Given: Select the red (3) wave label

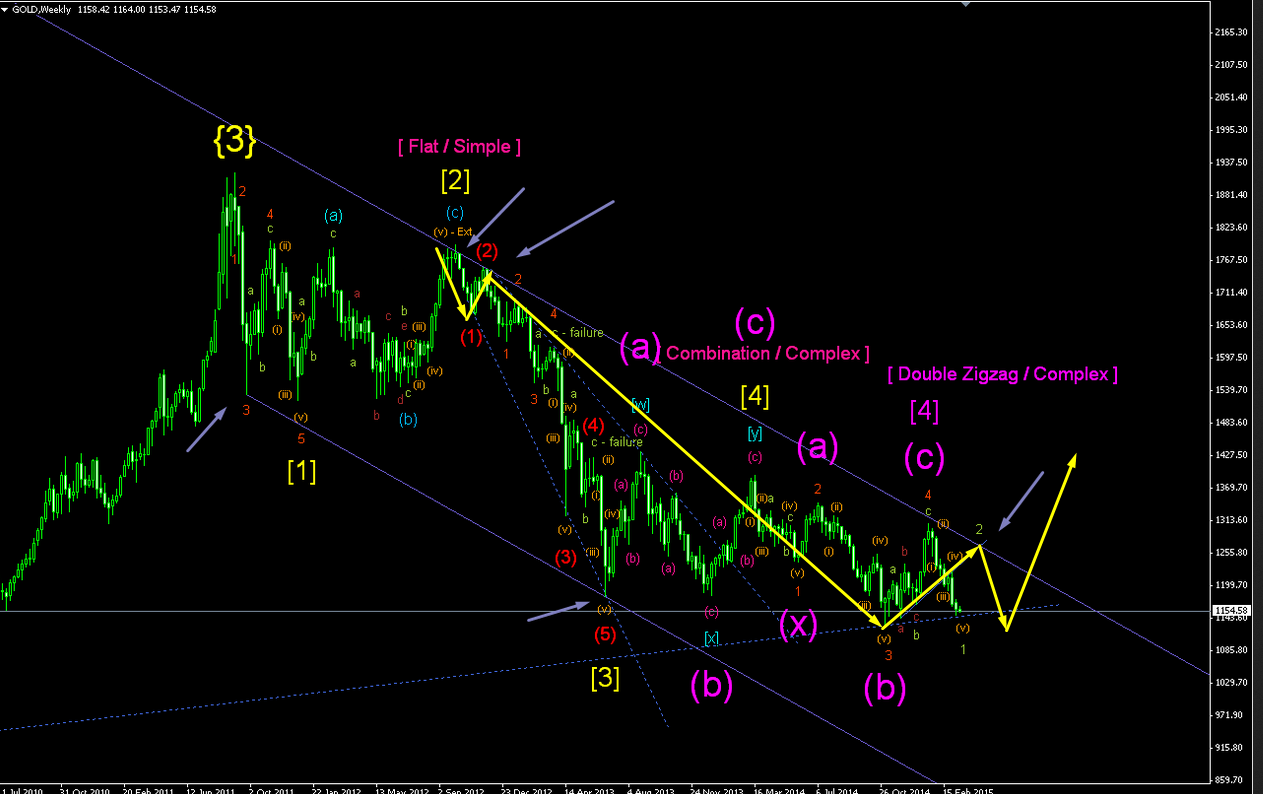Looking at the screenshot, I should point(566,558).
